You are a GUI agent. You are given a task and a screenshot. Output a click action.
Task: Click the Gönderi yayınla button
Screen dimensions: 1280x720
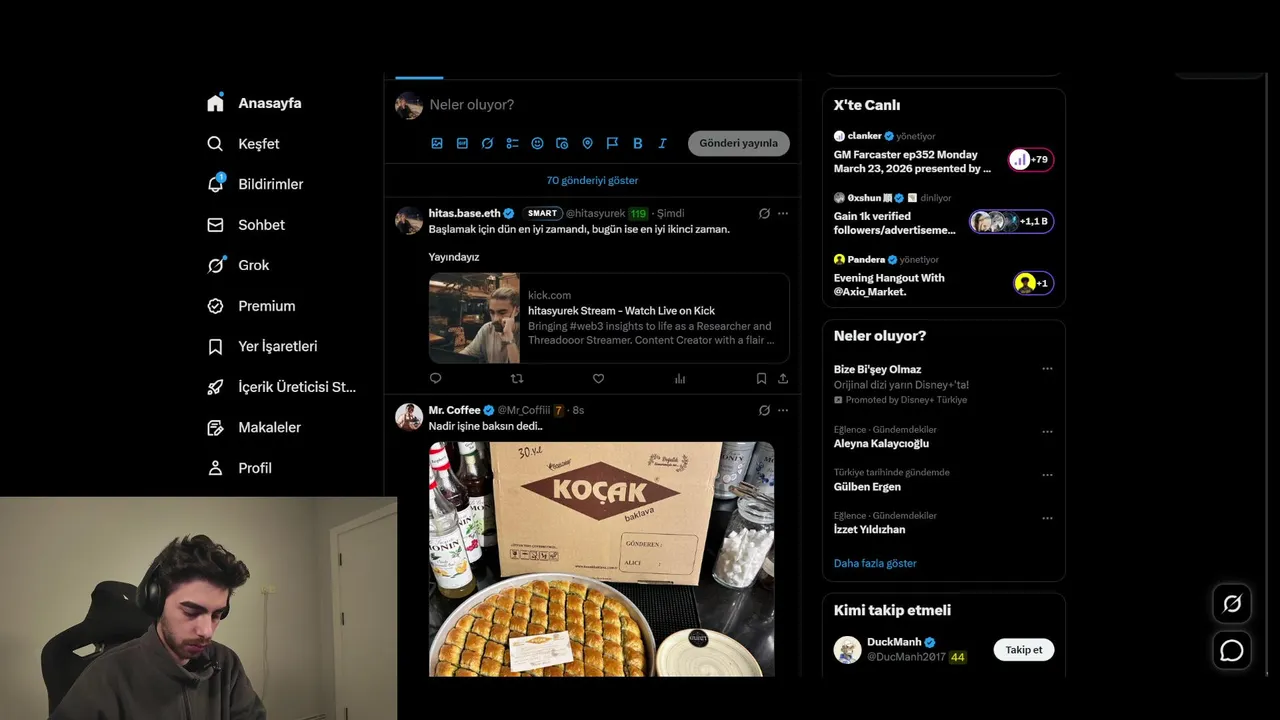tap(739, 143)
